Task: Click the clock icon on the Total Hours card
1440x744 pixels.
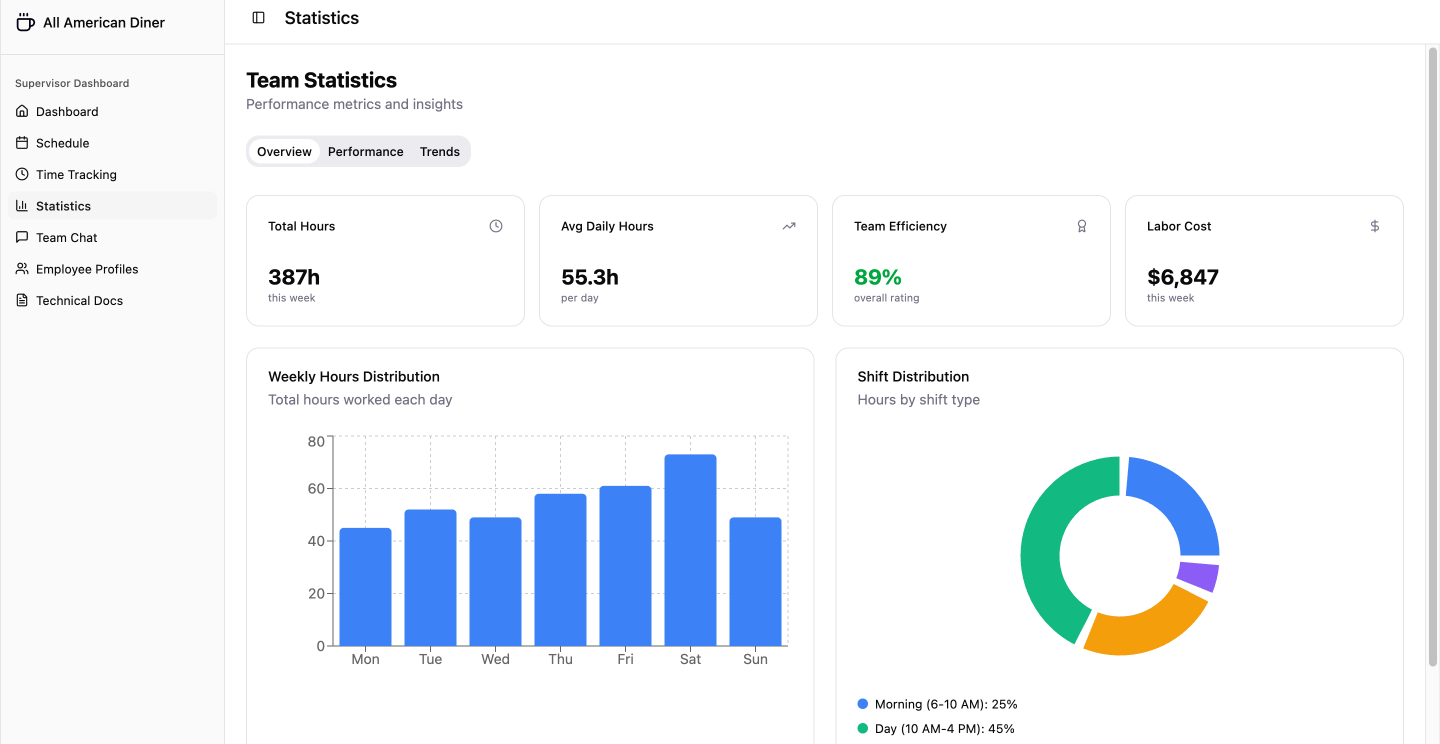Action: pos(496,226)
